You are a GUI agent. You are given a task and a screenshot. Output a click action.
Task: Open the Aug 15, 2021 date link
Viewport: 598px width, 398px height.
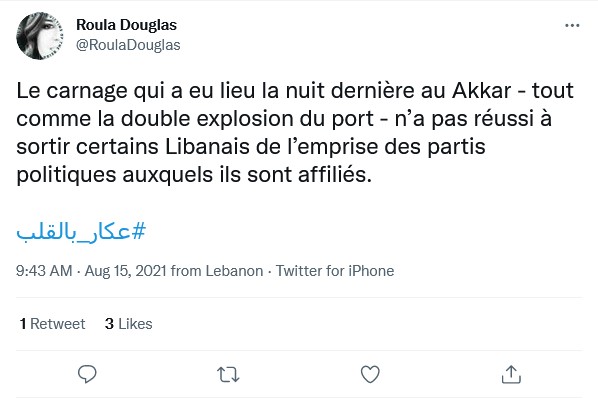125,271
